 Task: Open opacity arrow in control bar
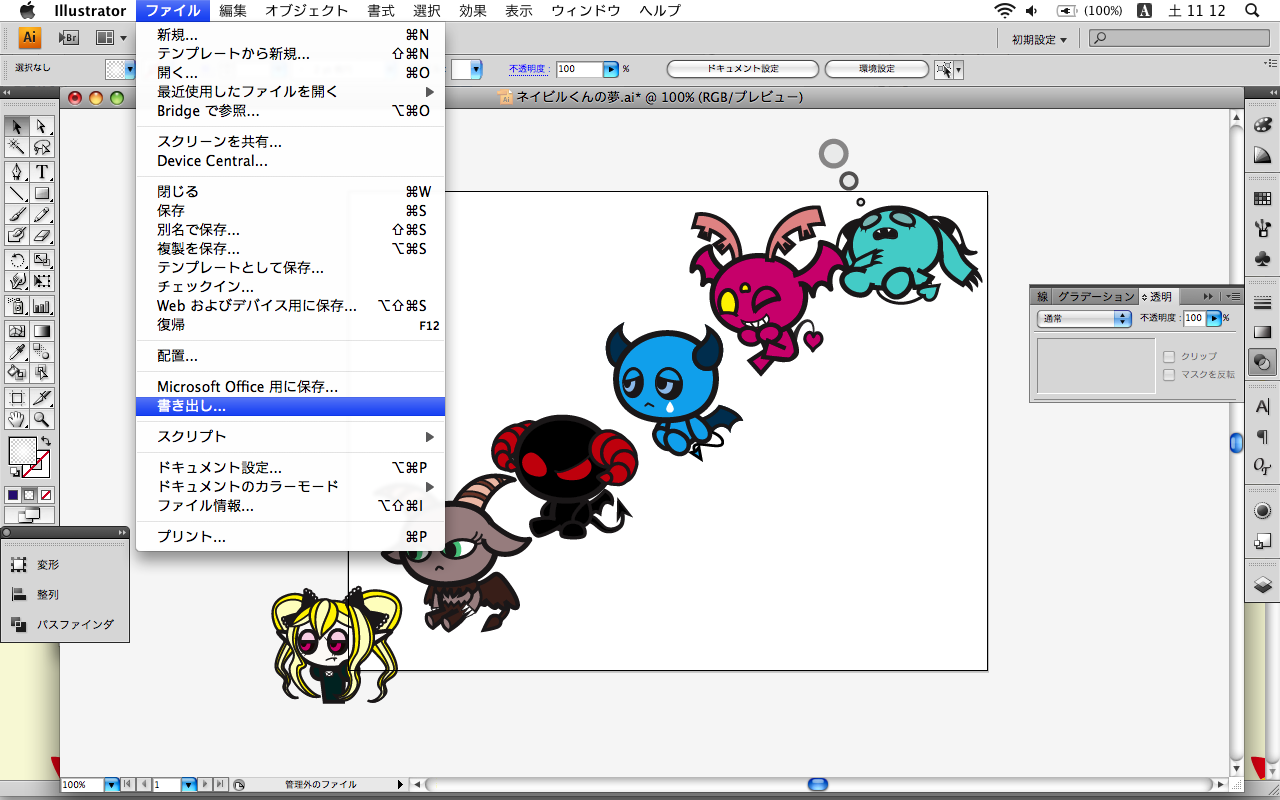pos(611,69)
